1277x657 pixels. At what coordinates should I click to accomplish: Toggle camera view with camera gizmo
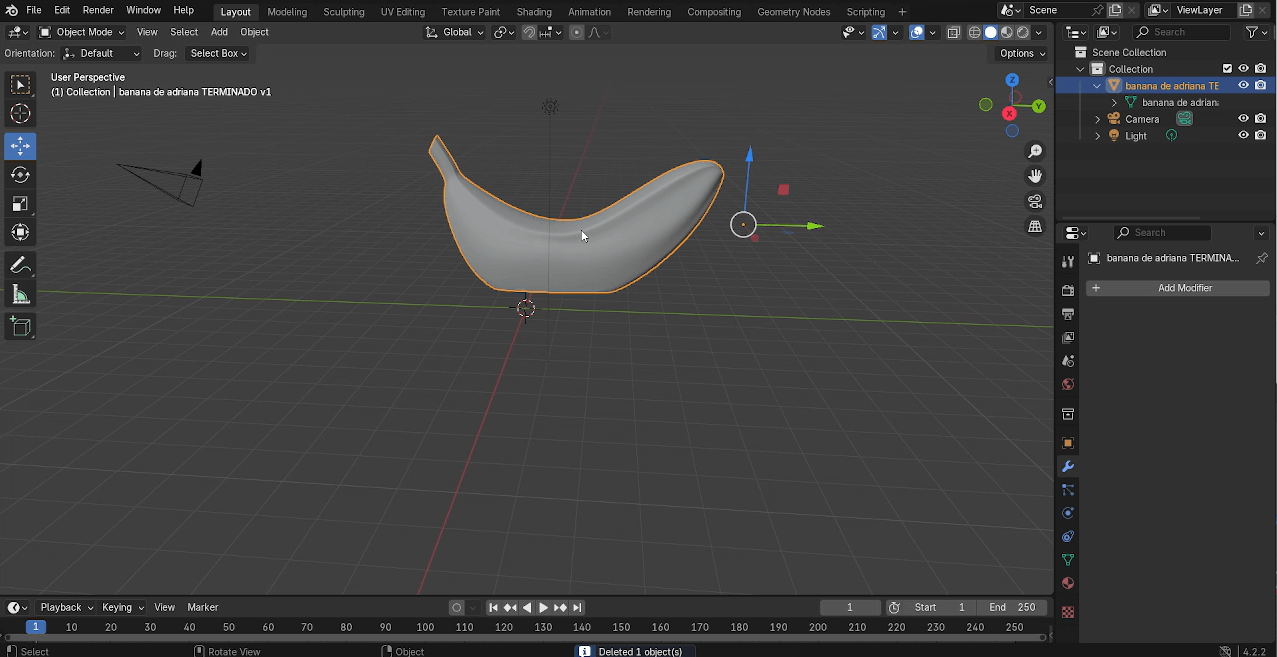[1035, 201]
